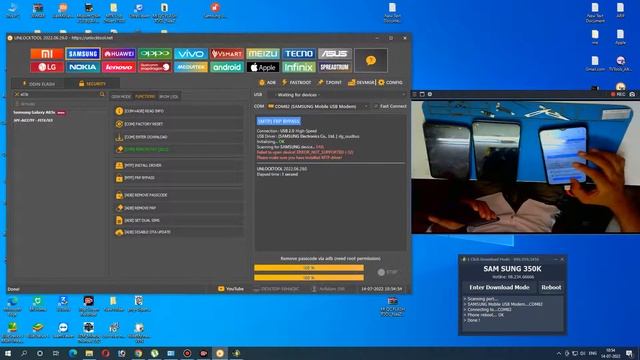This screenshot has width=640, height=360.
Task: Select the Huawei brand icon
Action: tap(119, 54)
